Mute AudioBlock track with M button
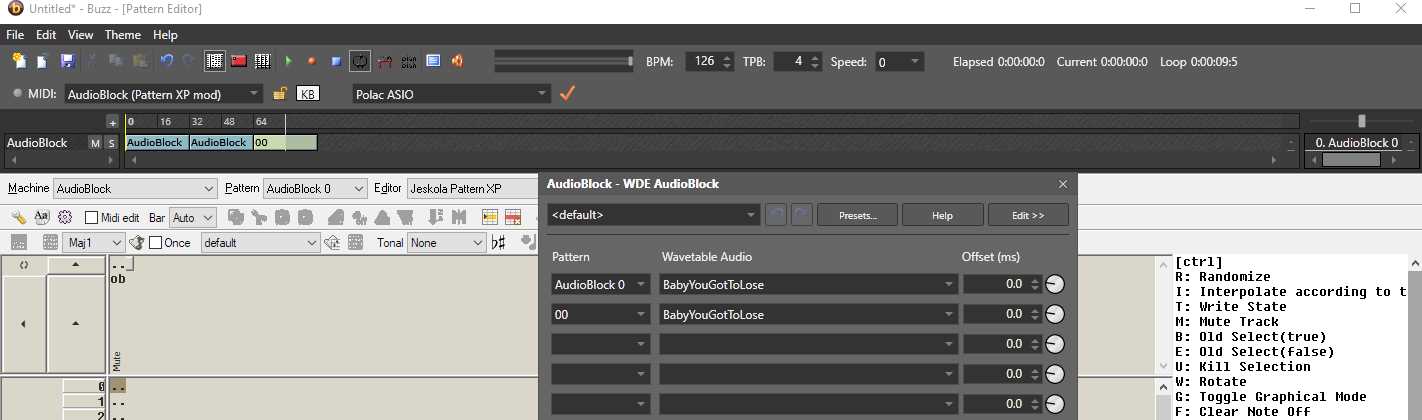Screen dimensions: 1422x420 coord(96,143)
